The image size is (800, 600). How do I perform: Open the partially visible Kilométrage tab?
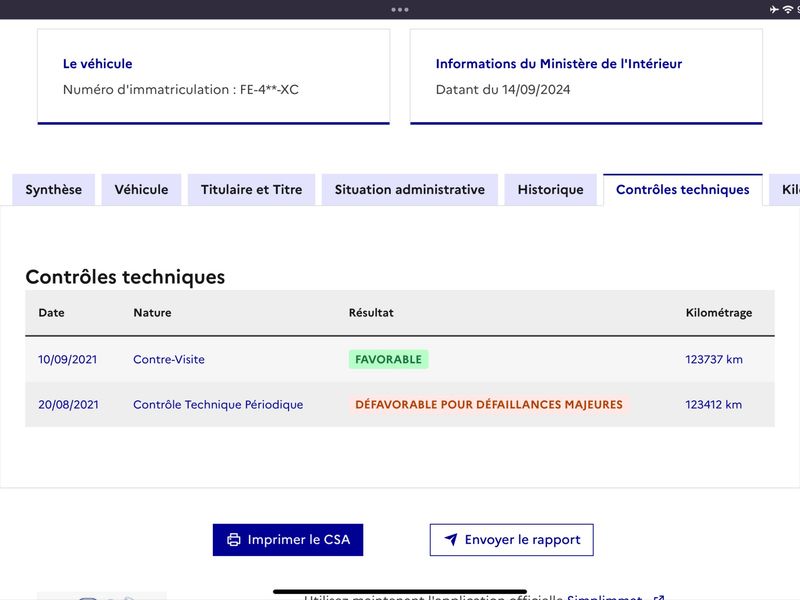[x=786, y=190]
